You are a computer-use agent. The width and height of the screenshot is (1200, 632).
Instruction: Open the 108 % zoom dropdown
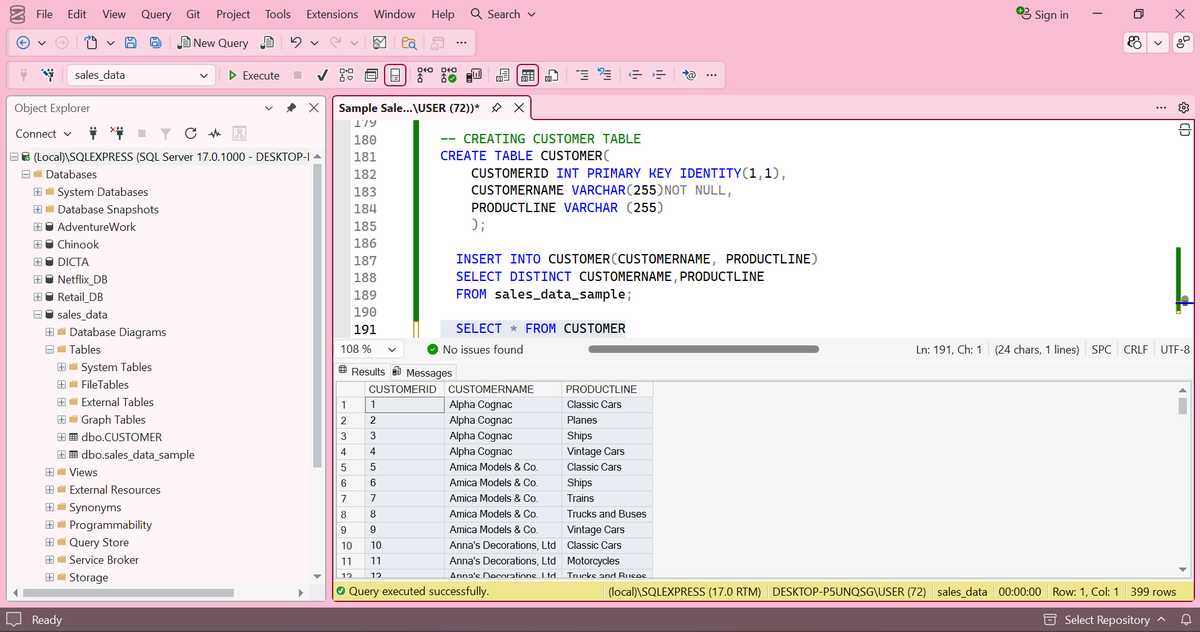coord(390,349)
